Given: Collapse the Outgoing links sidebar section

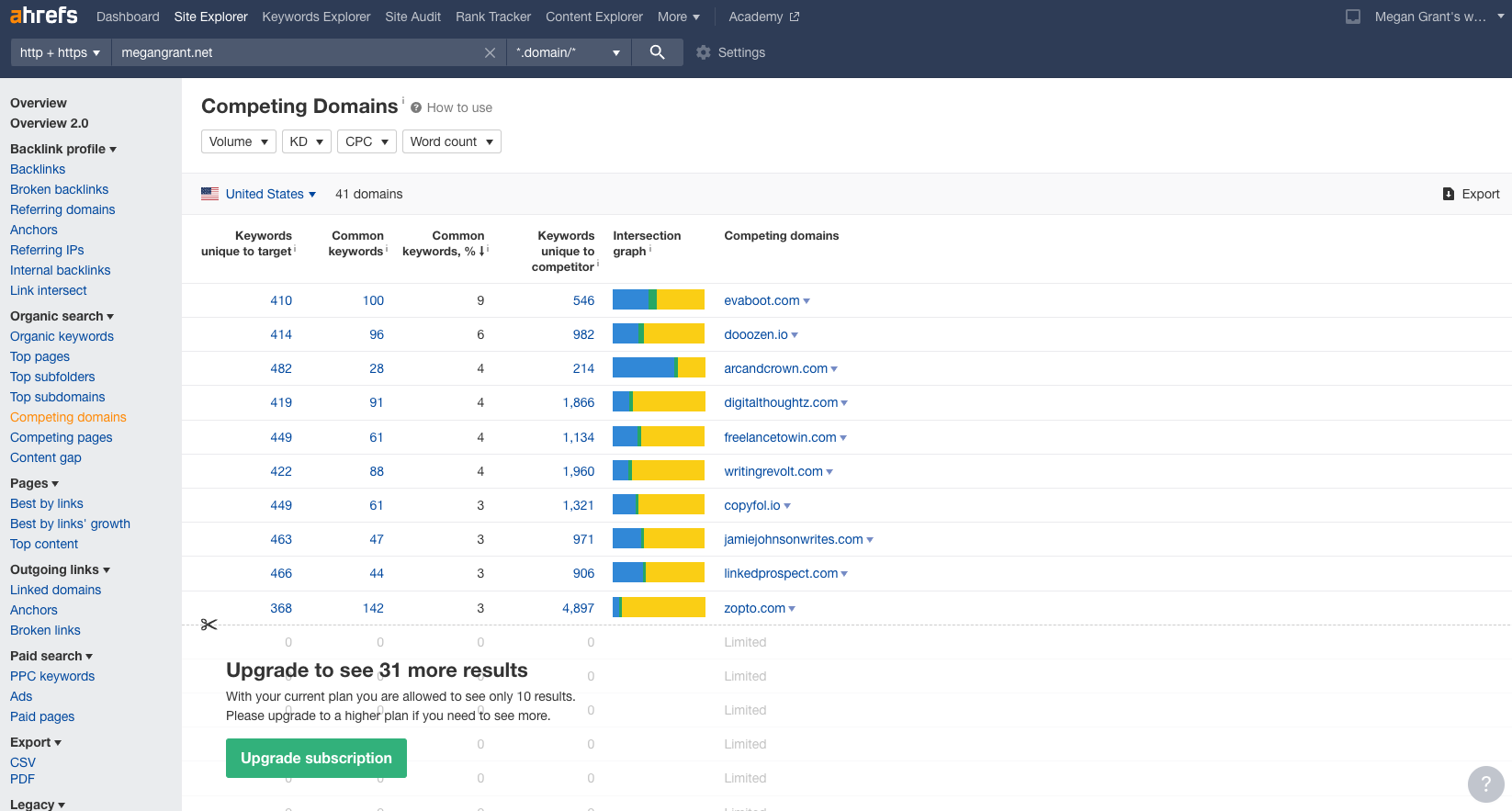Looking at the screenshot, I should (60, 569).
